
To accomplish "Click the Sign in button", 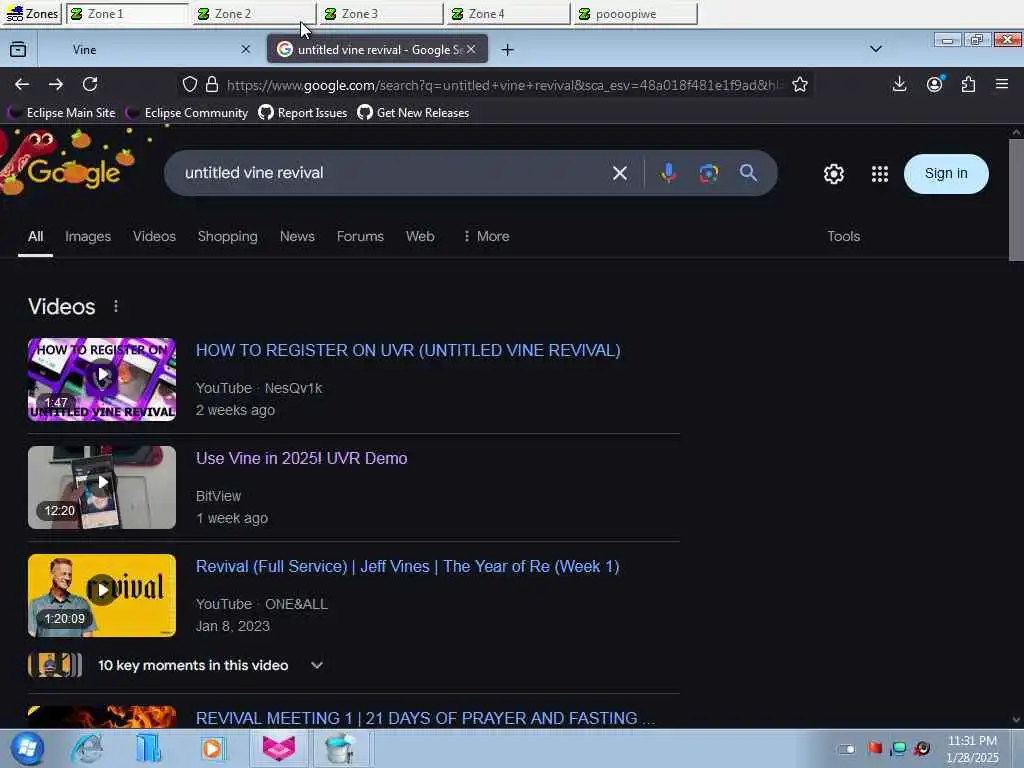I will point(946,174).
